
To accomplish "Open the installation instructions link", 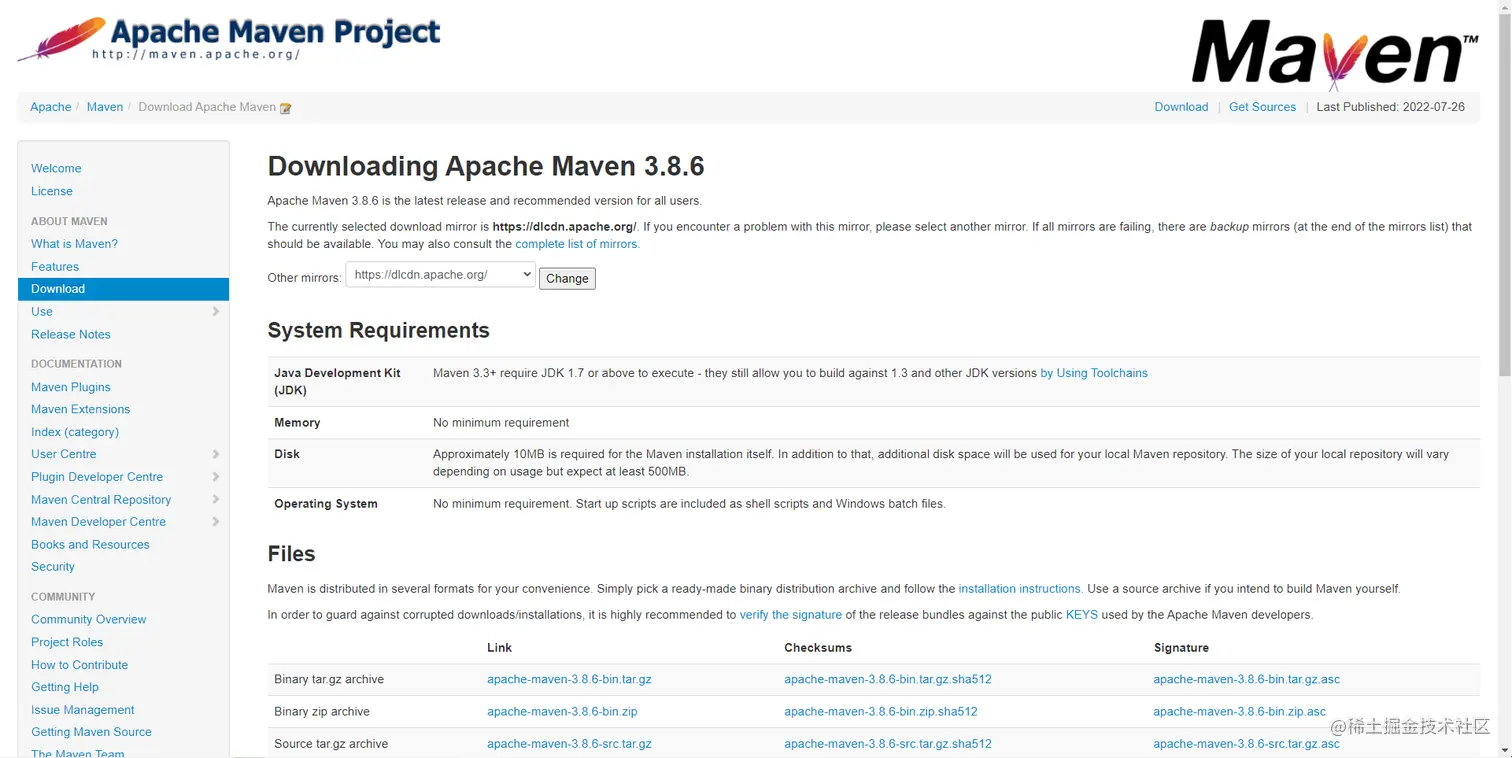I will click(1020, 589).
